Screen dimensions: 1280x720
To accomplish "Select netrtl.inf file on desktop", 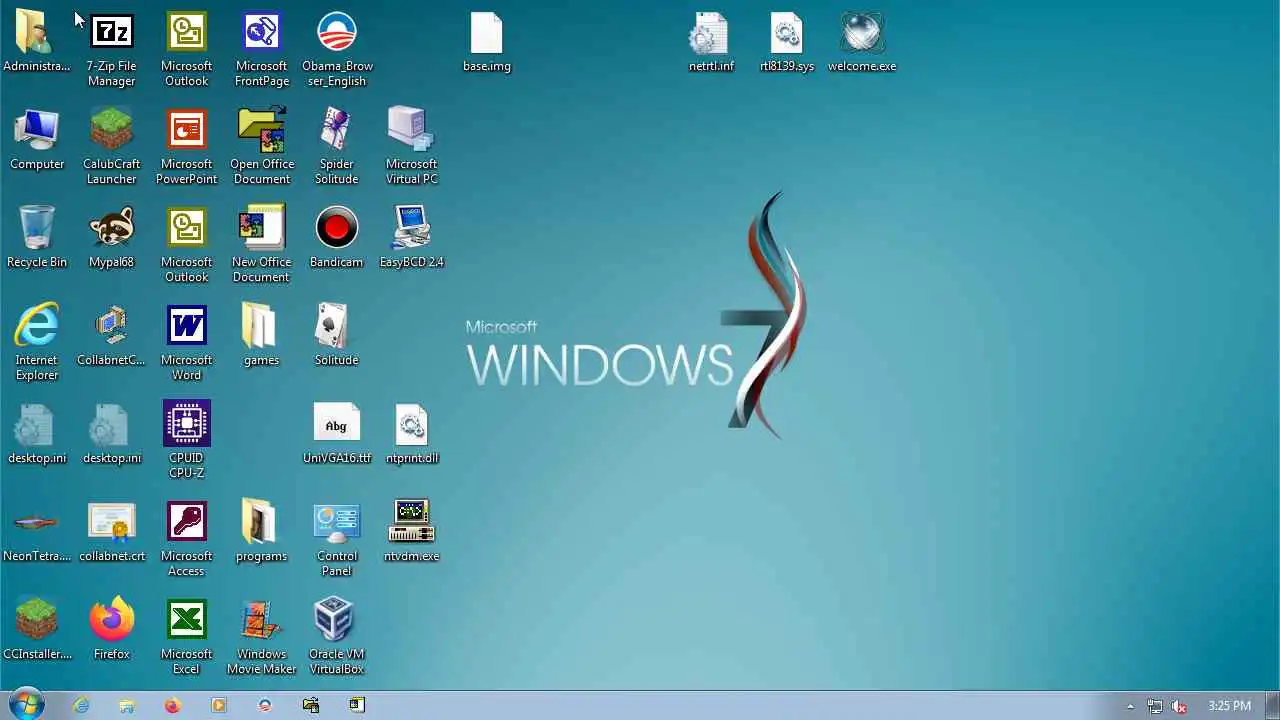I will point(711,42).
